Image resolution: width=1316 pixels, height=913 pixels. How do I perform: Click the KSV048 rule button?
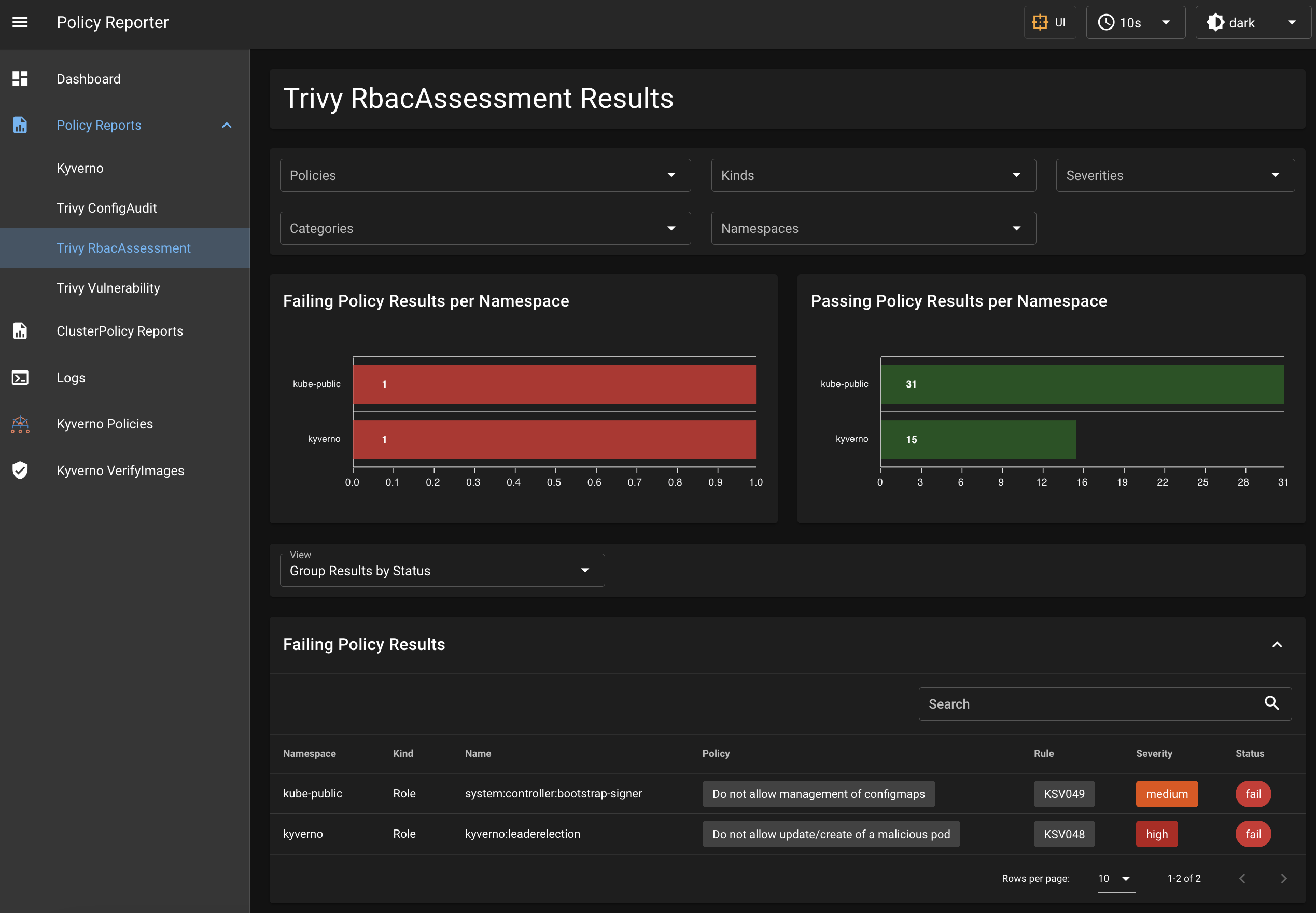pyautogui.click(x=1064, y=834)
